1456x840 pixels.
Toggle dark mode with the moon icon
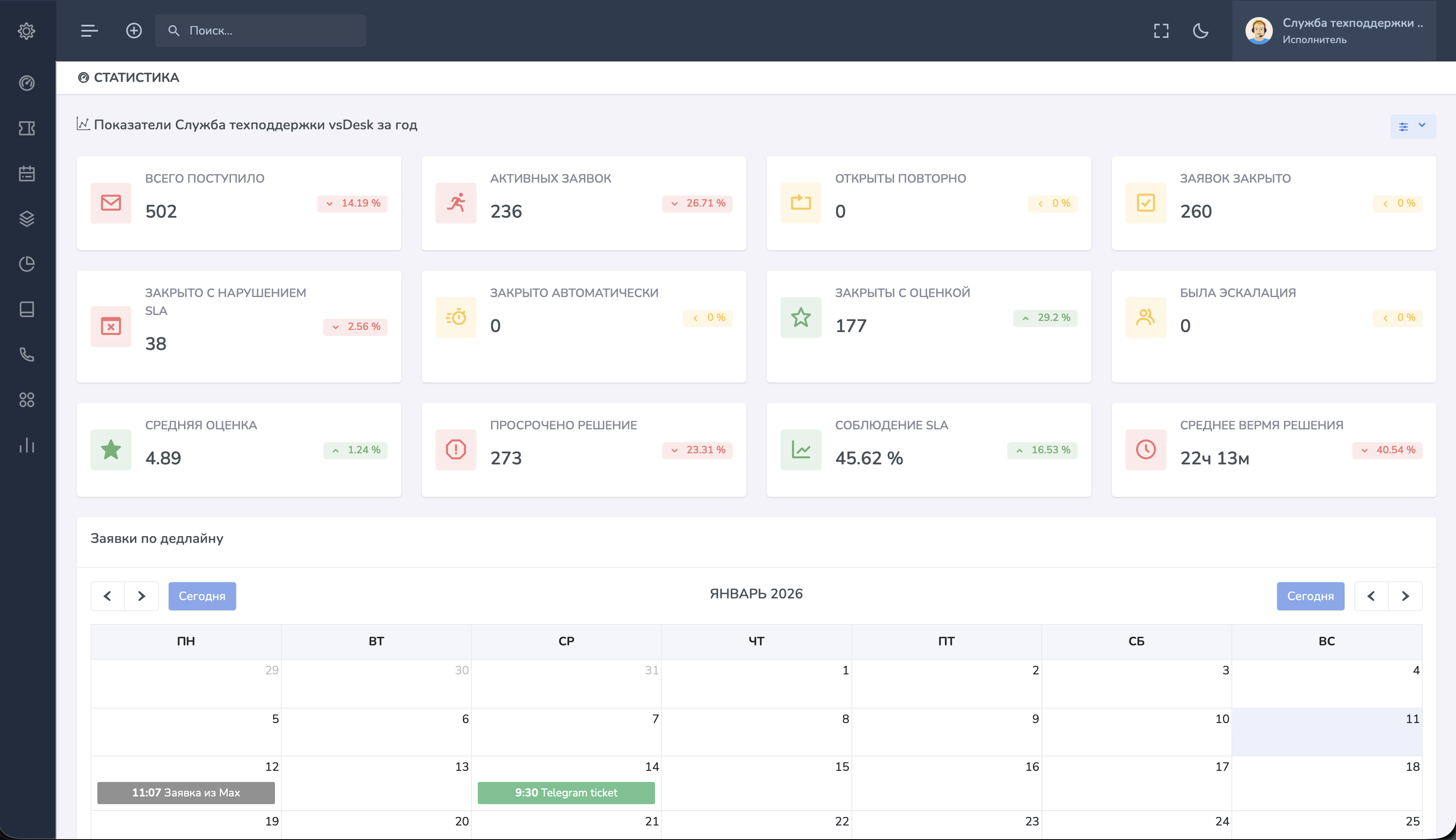pyautogui.click(x=1201, y=31)
